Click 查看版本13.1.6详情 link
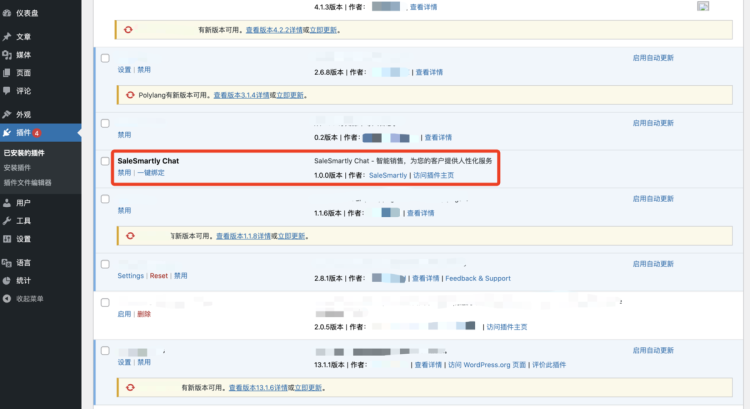 [258, 387]
